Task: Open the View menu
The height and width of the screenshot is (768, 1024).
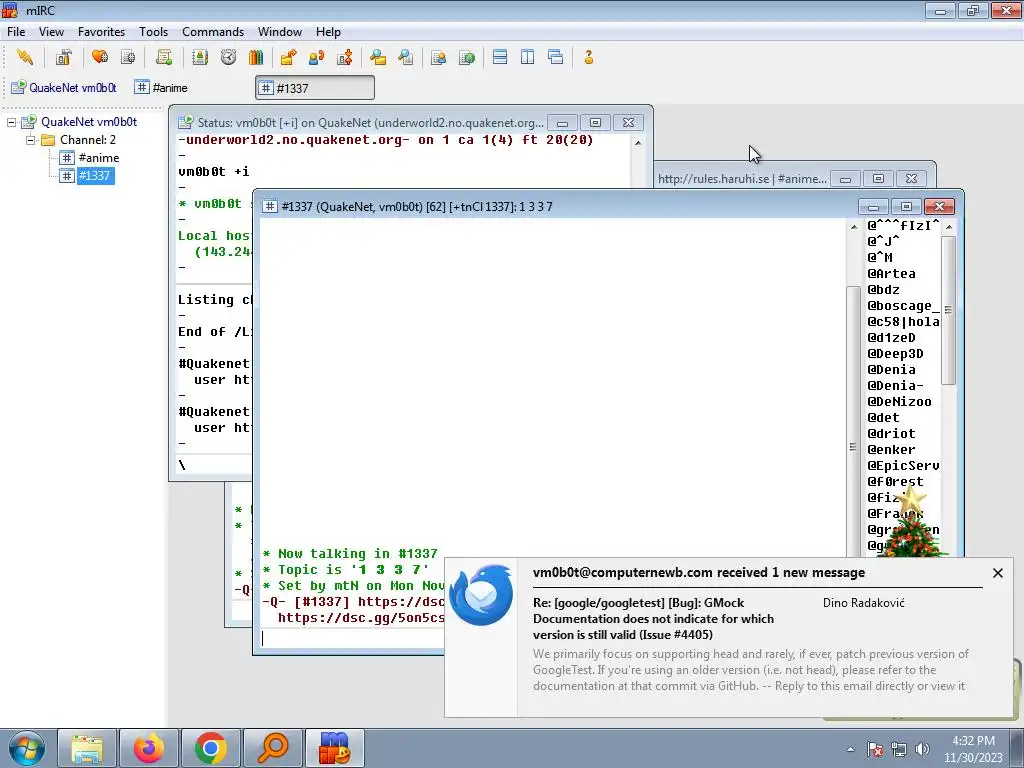Action: coord(51,31)
